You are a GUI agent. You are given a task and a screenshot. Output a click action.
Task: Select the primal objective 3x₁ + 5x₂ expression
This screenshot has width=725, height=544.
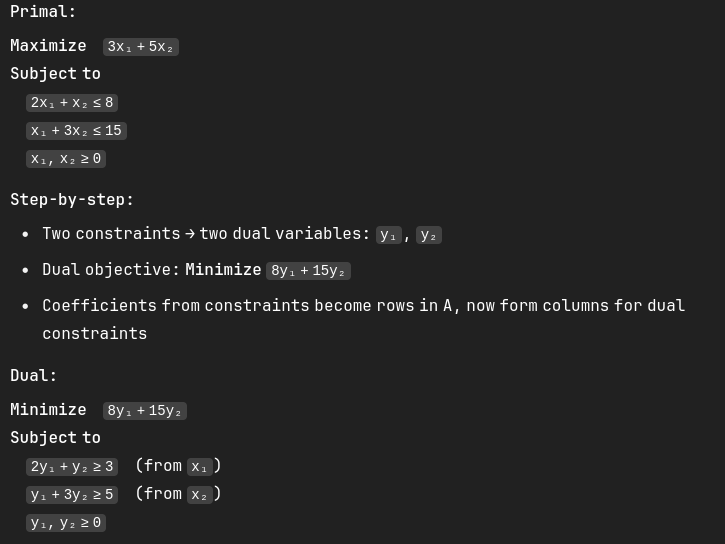tap(140, 47)
